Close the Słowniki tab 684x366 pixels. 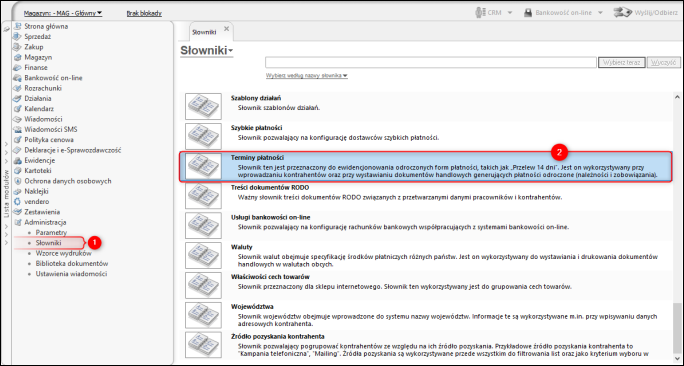coord(226,29)
